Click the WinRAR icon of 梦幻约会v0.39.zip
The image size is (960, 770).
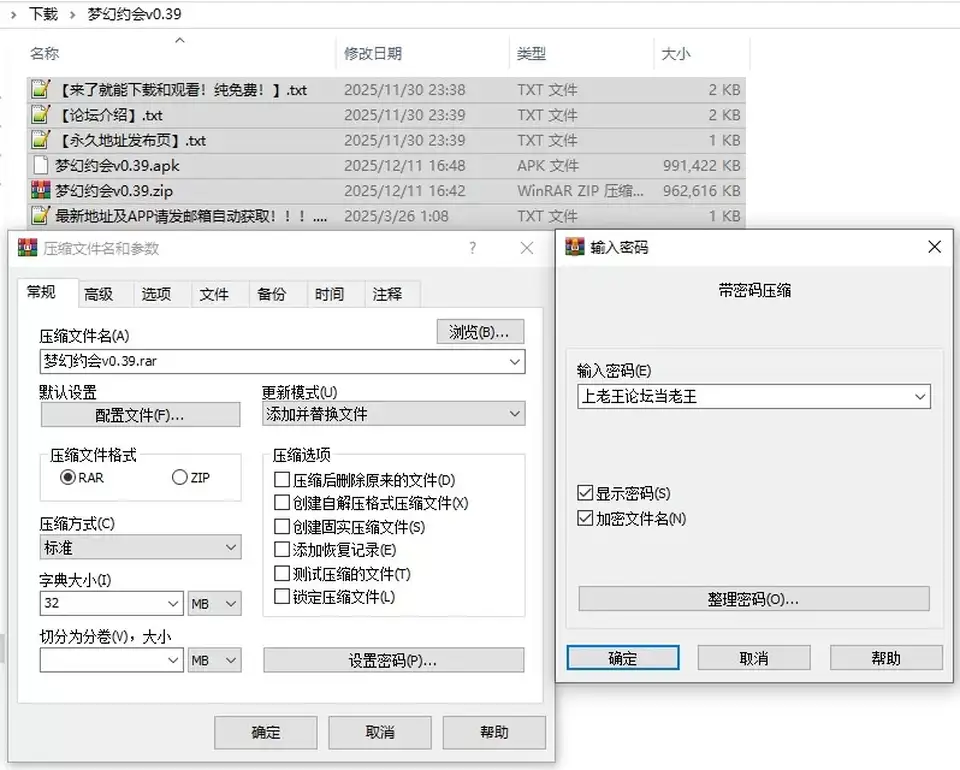[40, 190]
